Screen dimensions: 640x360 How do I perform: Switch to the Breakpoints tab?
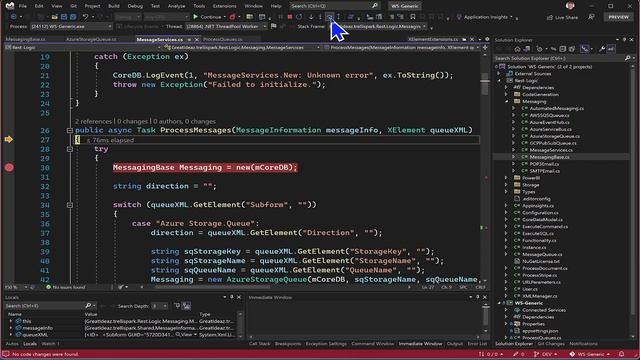pos(288,344)
